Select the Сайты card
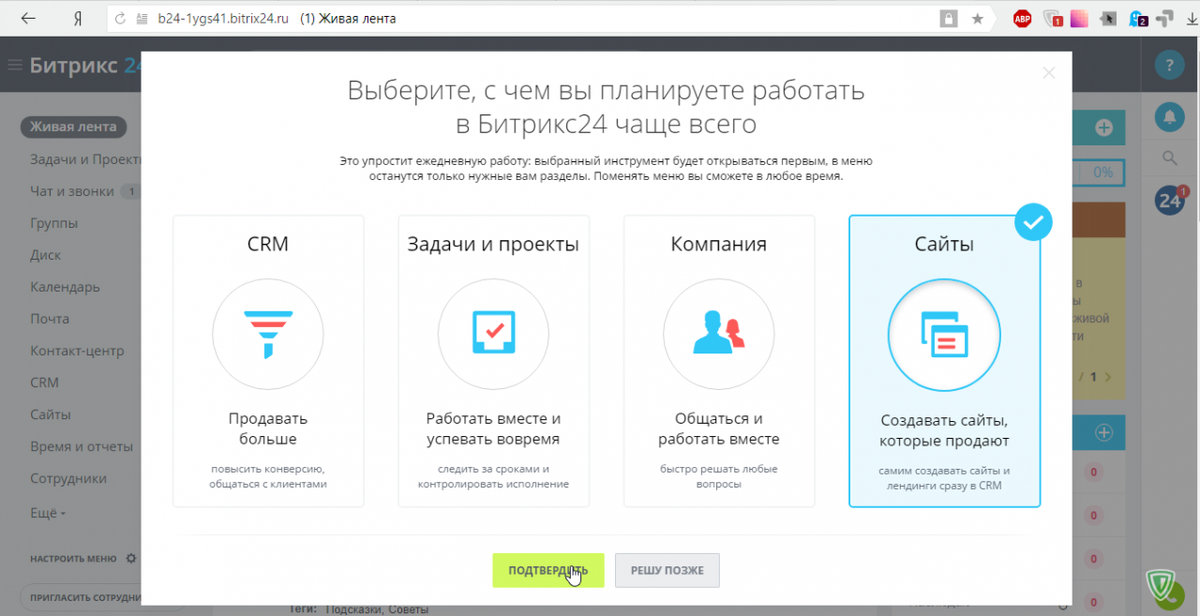Viewport: 1200px width, 616px height. 944,361
